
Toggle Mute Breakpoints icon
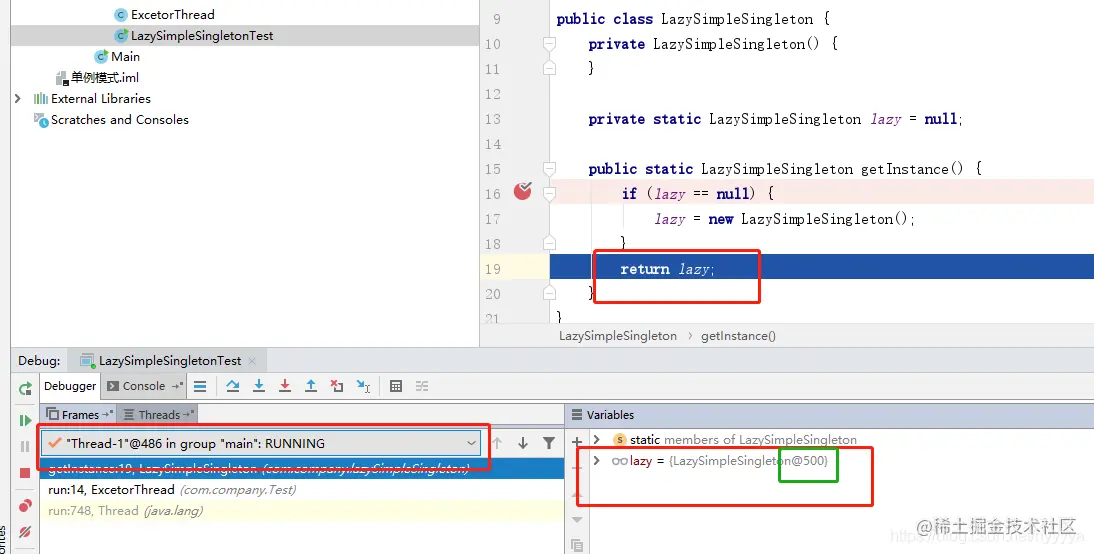[x=25, y=532]
